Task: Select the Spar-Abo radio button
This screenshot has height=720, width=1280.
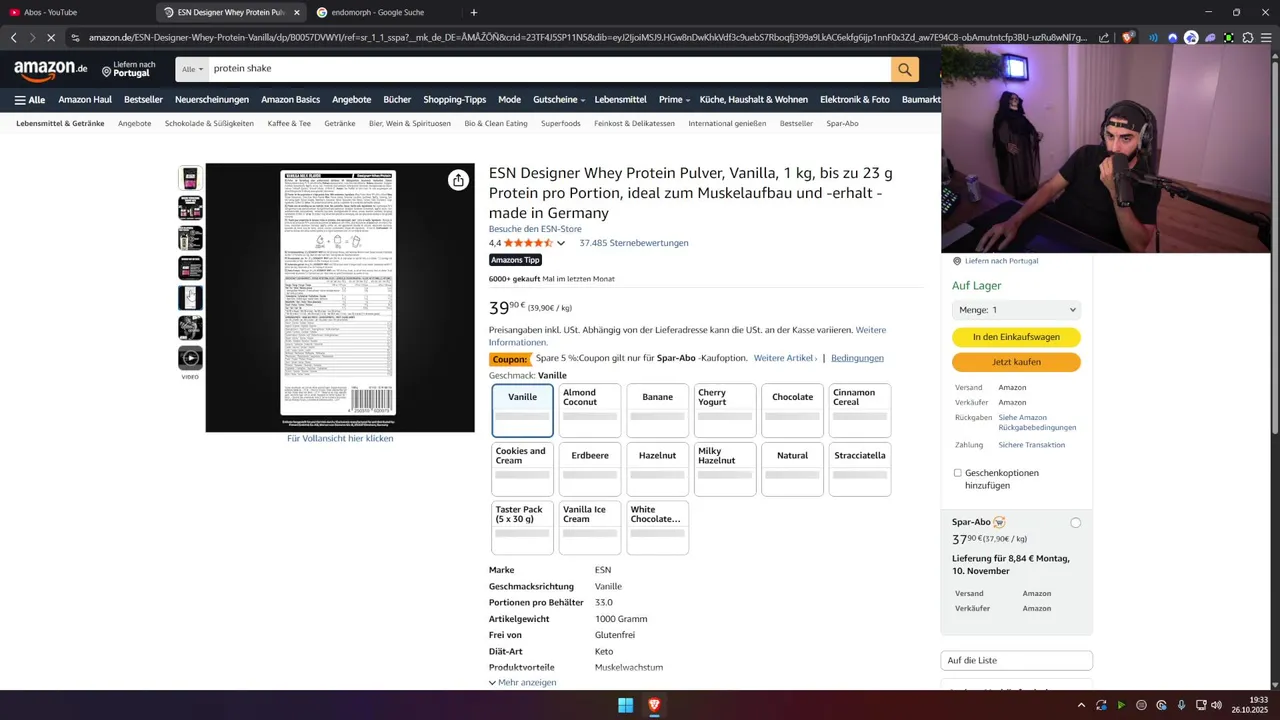Action: click(x=1075, y=523)
